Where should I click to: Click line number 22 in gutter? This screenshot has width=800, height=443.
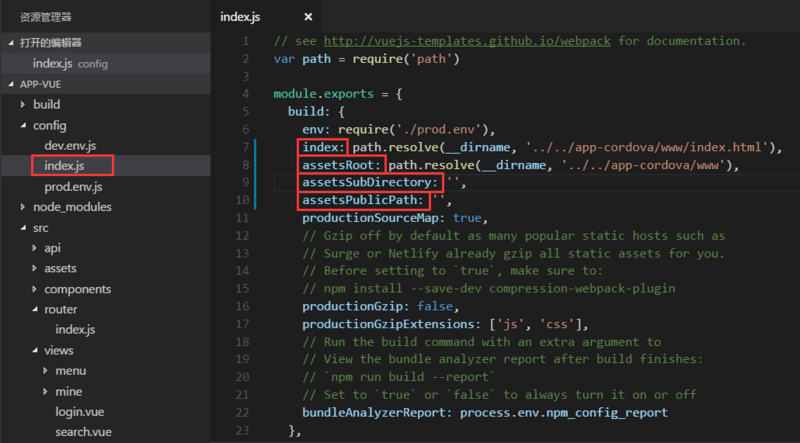(x=242, y=412)
